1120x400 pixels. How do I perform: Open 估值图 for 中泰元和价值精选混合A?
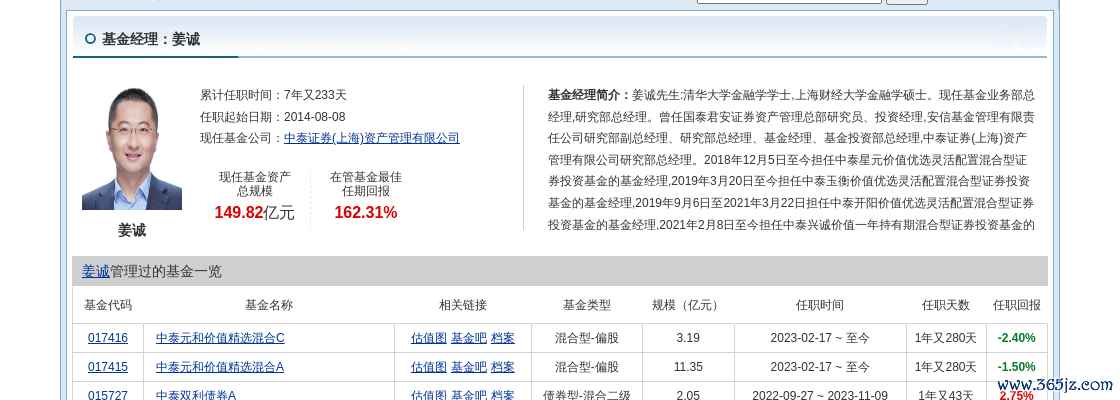tap(429, 366)
